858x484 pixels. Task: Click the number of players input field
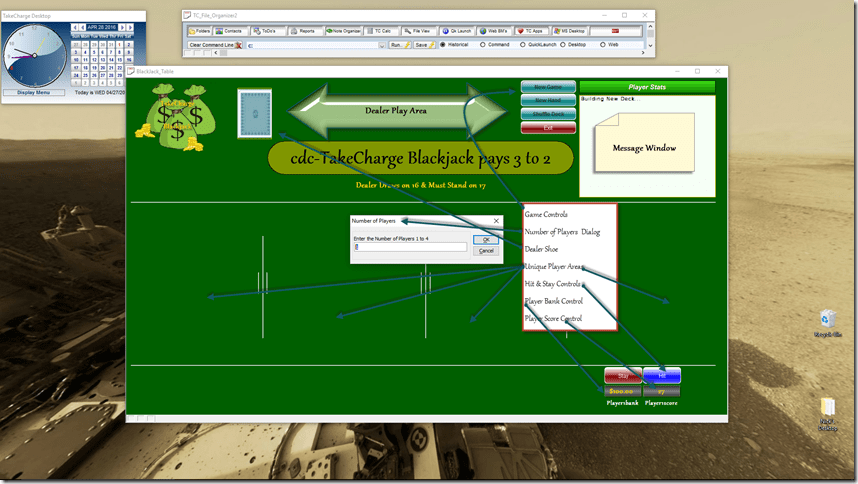(410, 247)
